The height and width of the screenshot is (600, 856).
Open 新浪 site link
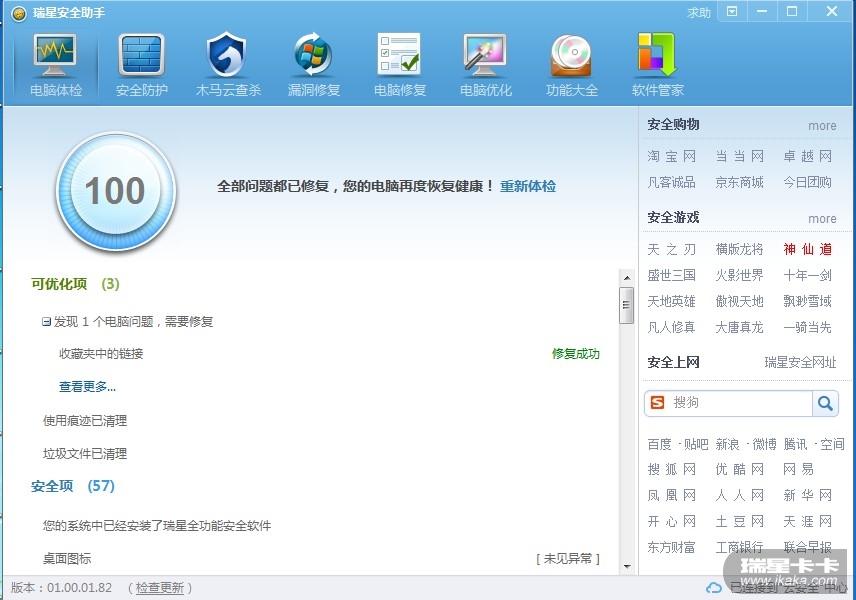point(727,444)
